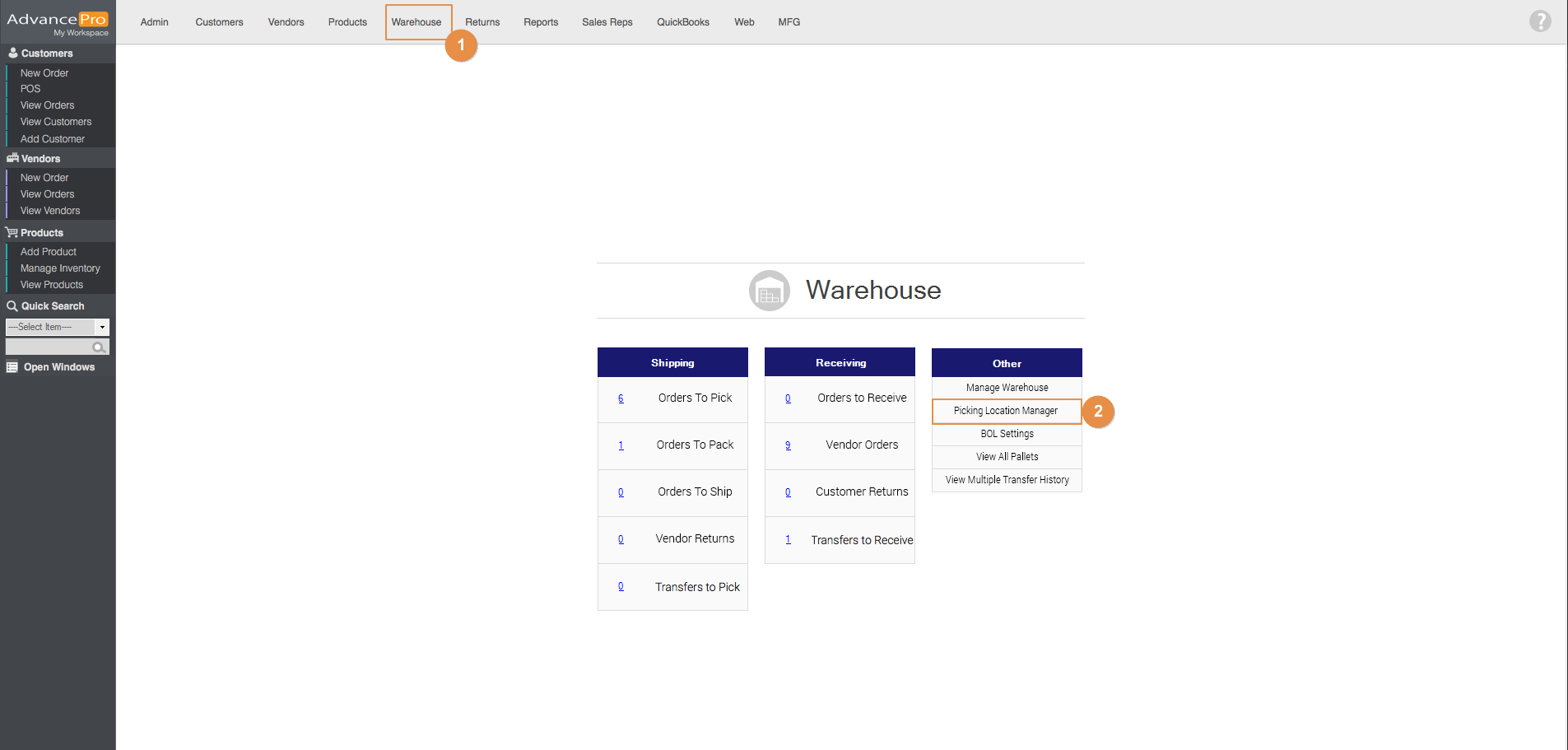Open the QuickBooks menu
Viewport: 1568px width, 750px height.
coord(682,22)
